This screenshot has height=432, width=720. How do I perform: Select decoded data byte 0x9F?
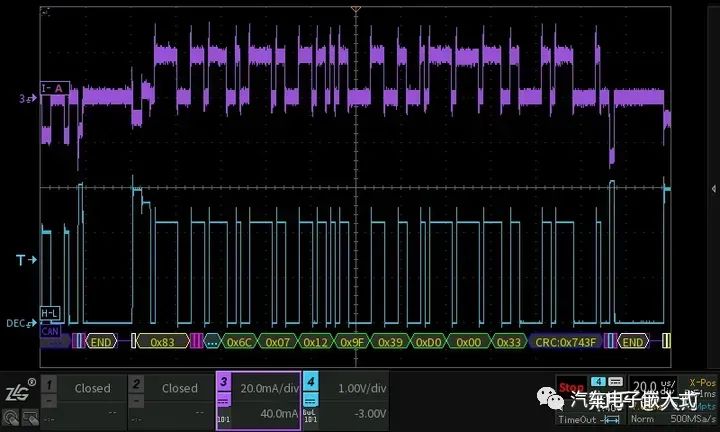point(352,342)
